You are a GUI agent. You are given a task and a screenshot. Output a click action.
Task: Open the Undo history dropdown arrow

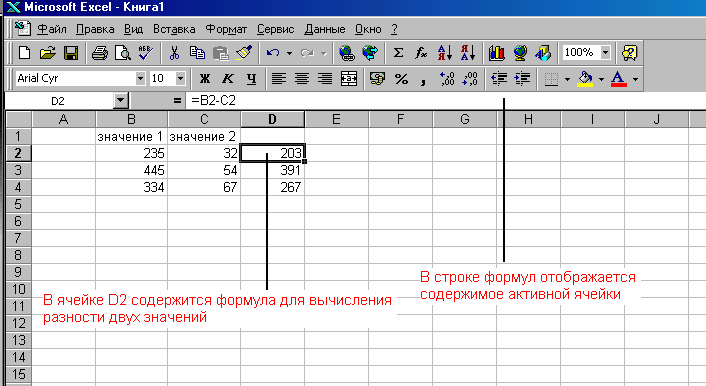(289, 53)
